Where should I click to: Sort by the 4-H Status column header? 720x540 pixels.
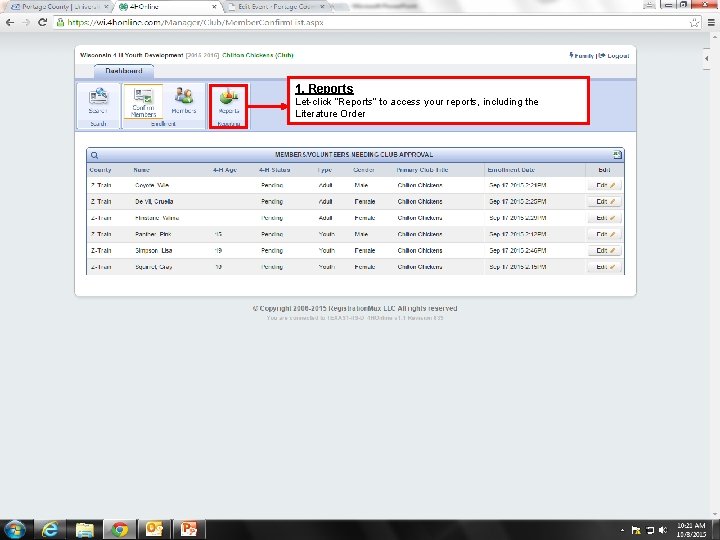point(274,170)
